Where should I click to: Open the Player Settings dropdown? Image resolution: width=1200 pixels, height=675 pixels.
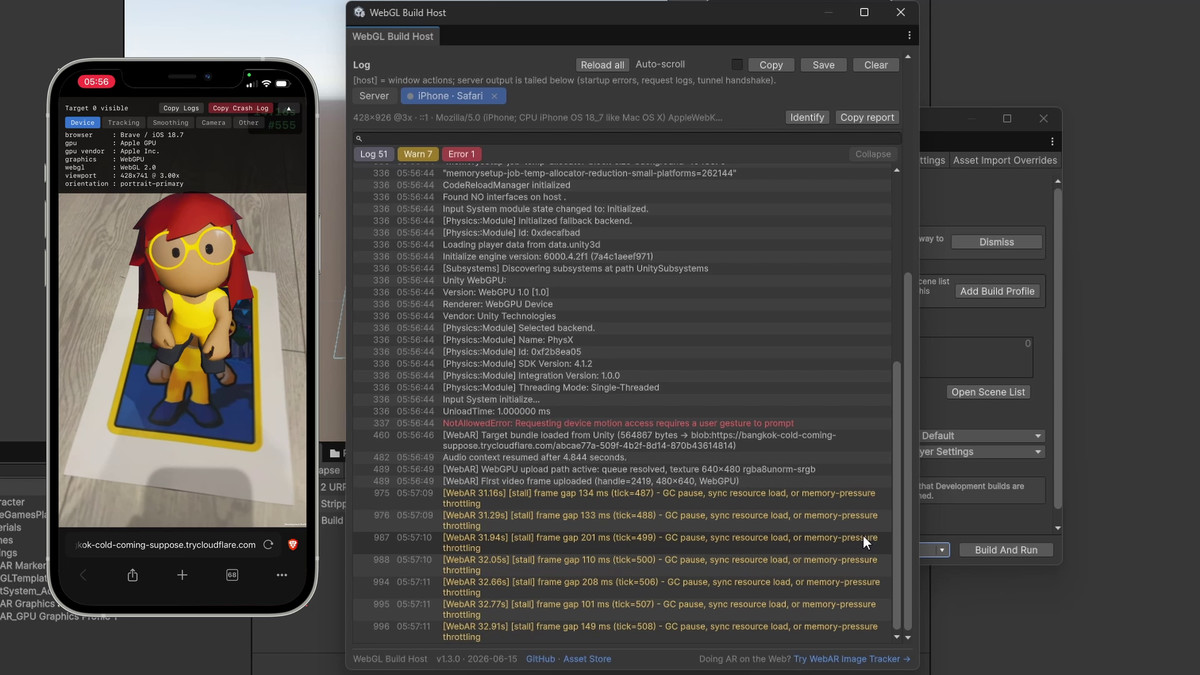click(981, 452)
